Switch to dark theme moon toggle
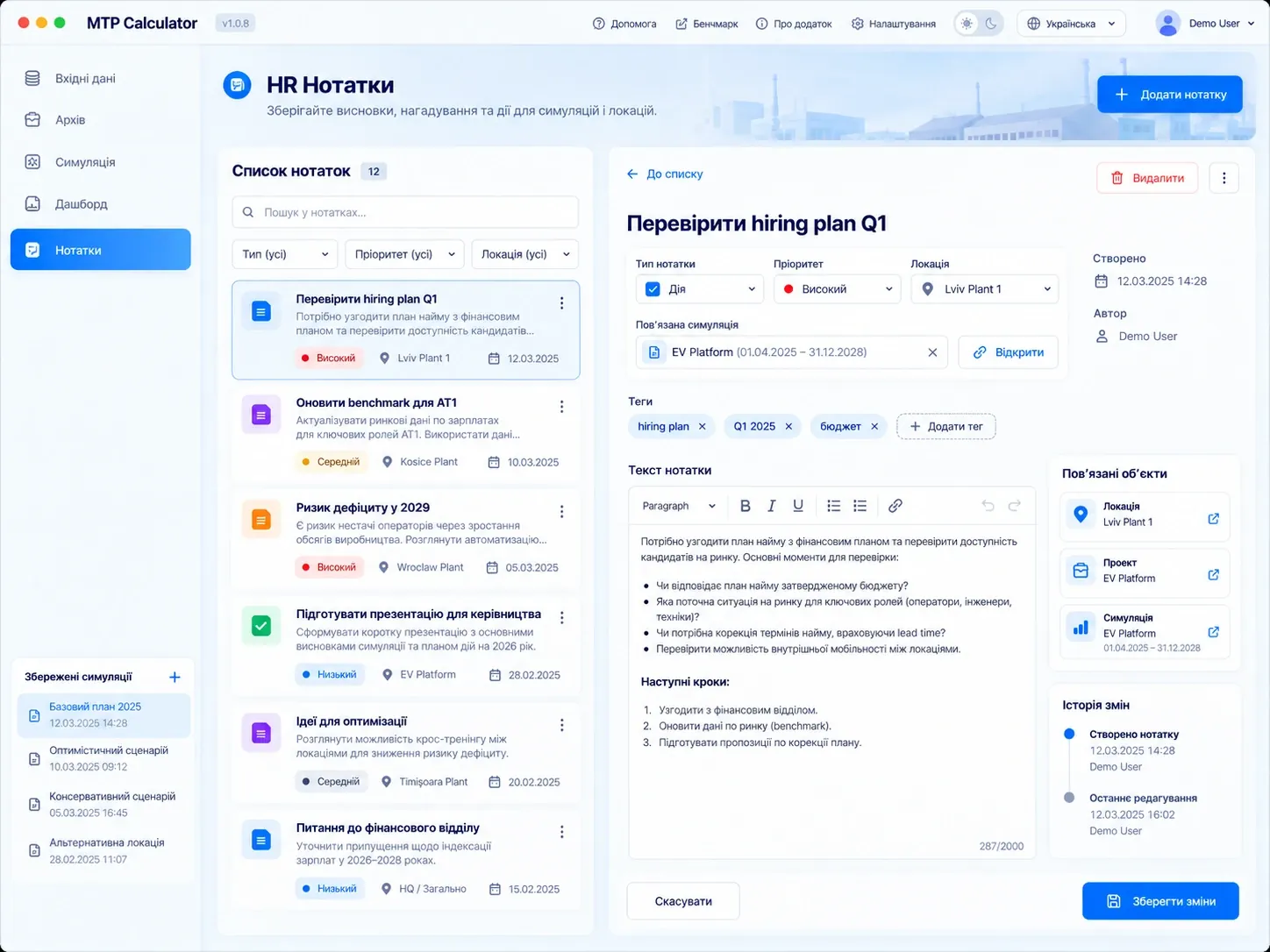1270x952 pixels. (x=991, y=24)
